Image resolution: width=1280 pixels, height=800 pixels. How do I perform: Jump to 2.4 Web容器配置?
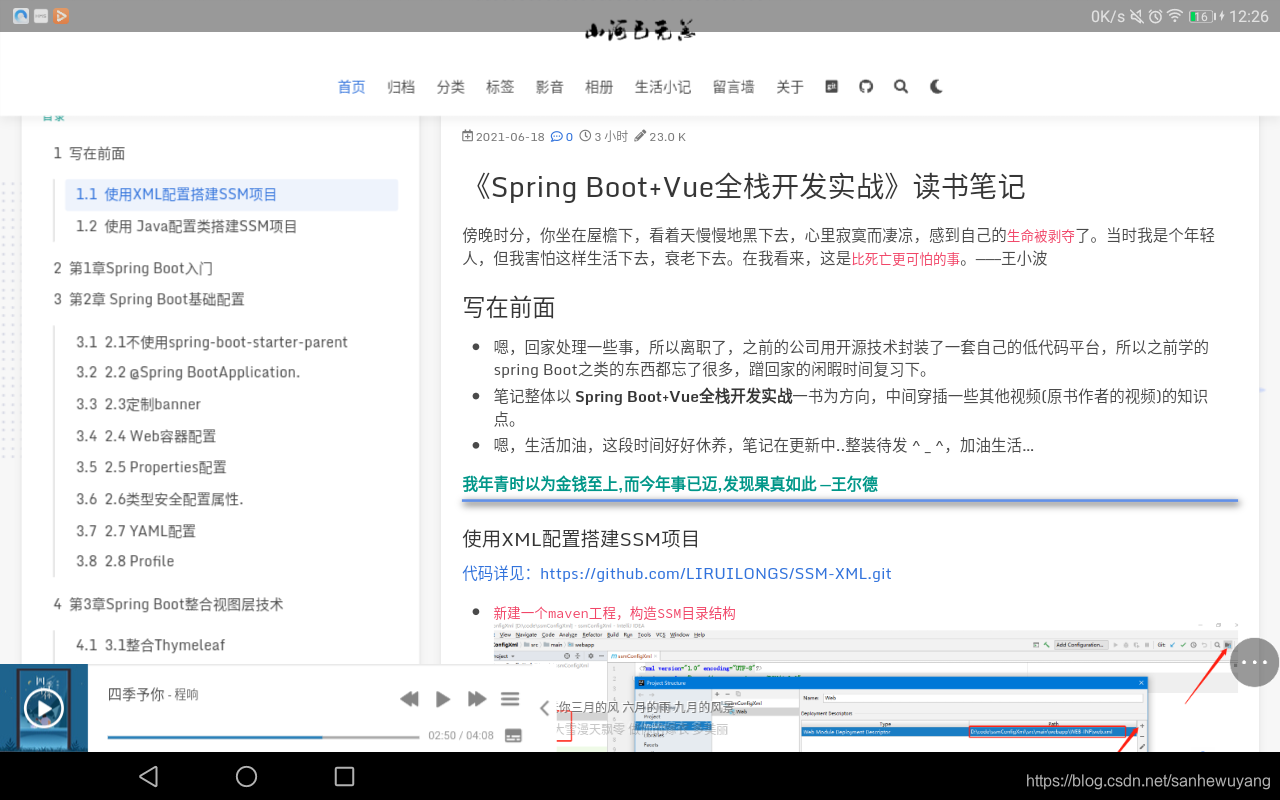click(146, 436)
